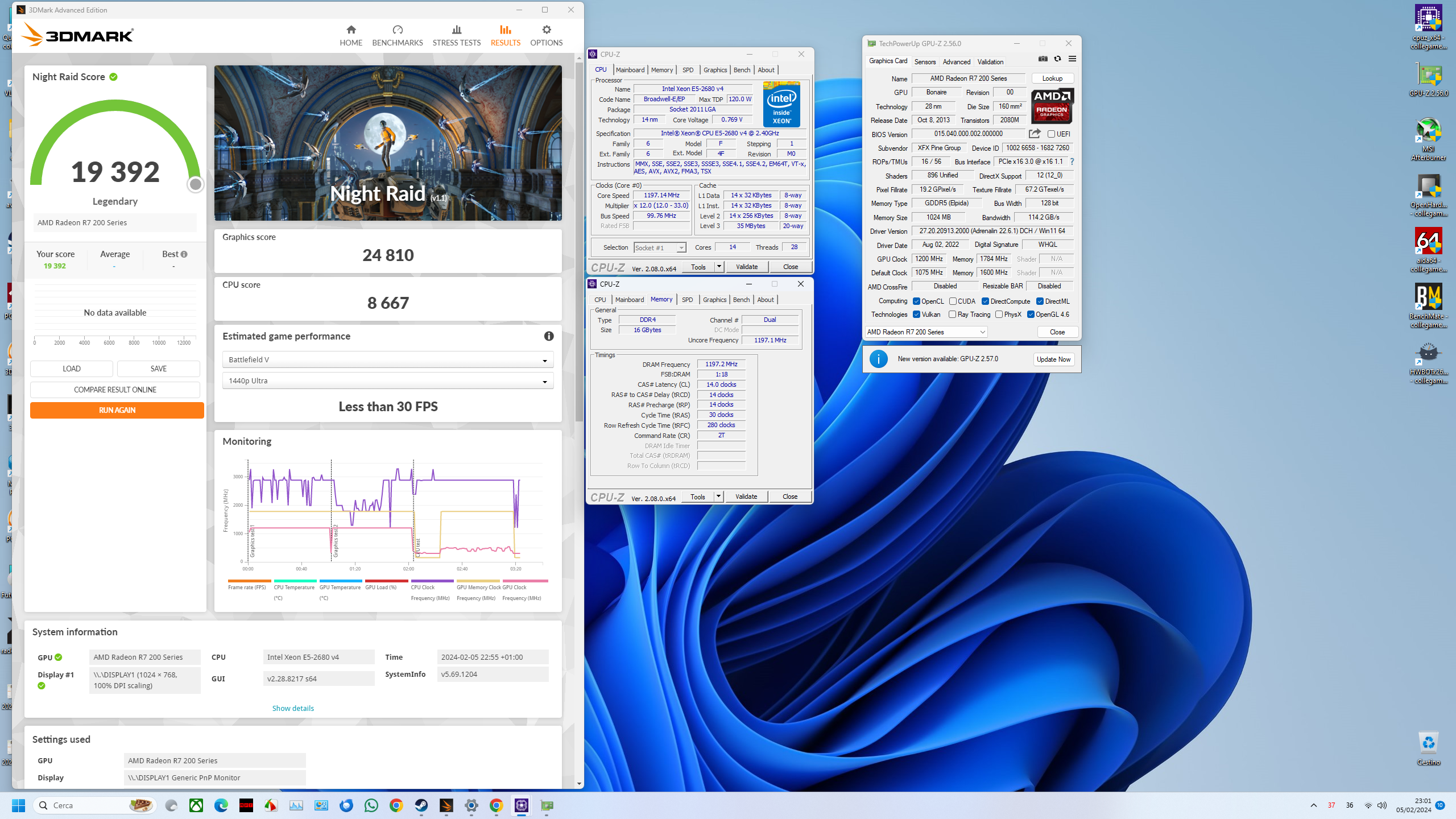Switch to the Mainboard tab in upper CPU-Z

630,70
